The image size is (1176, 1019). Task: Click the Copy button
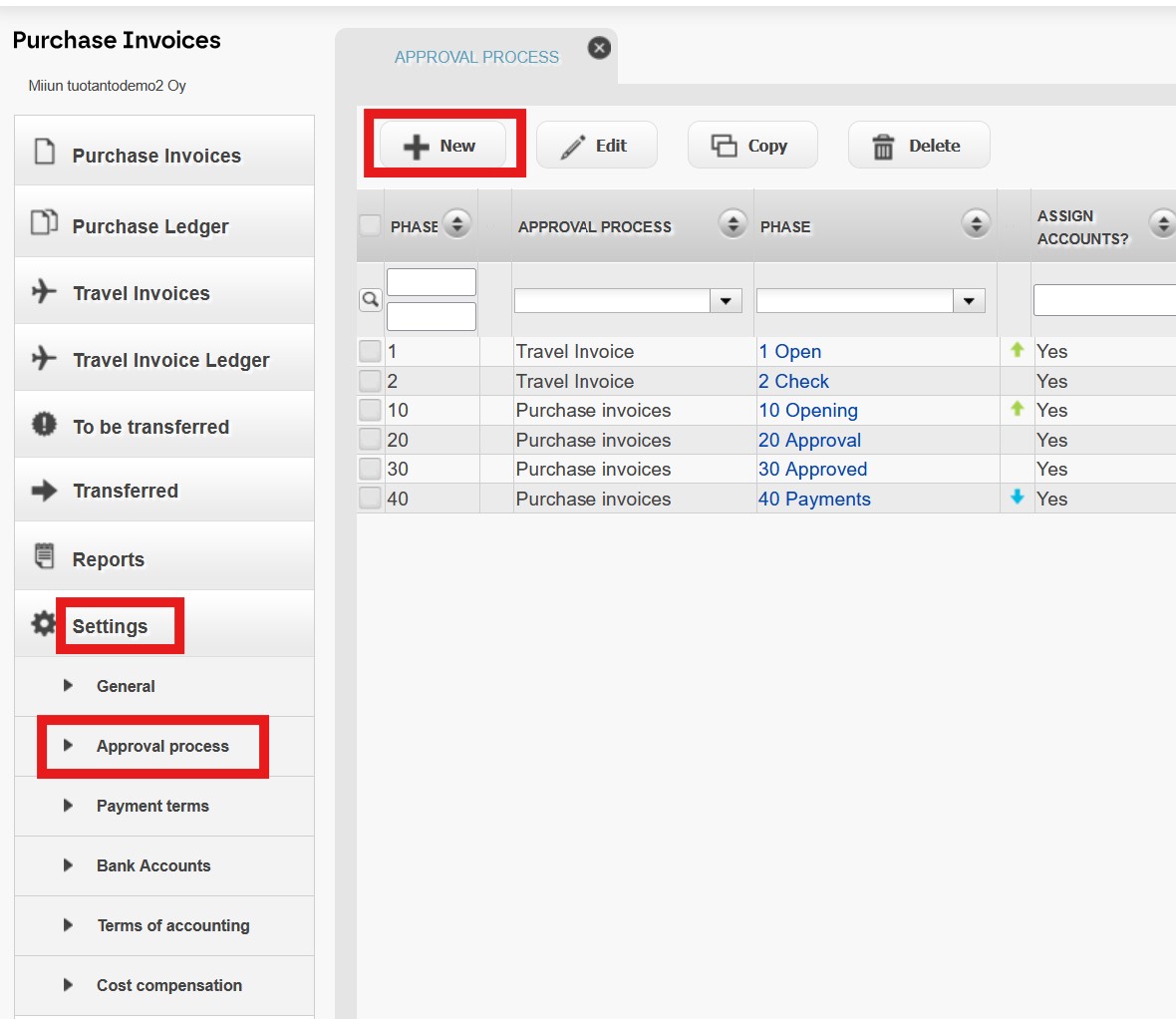click(x=753, y=145)
